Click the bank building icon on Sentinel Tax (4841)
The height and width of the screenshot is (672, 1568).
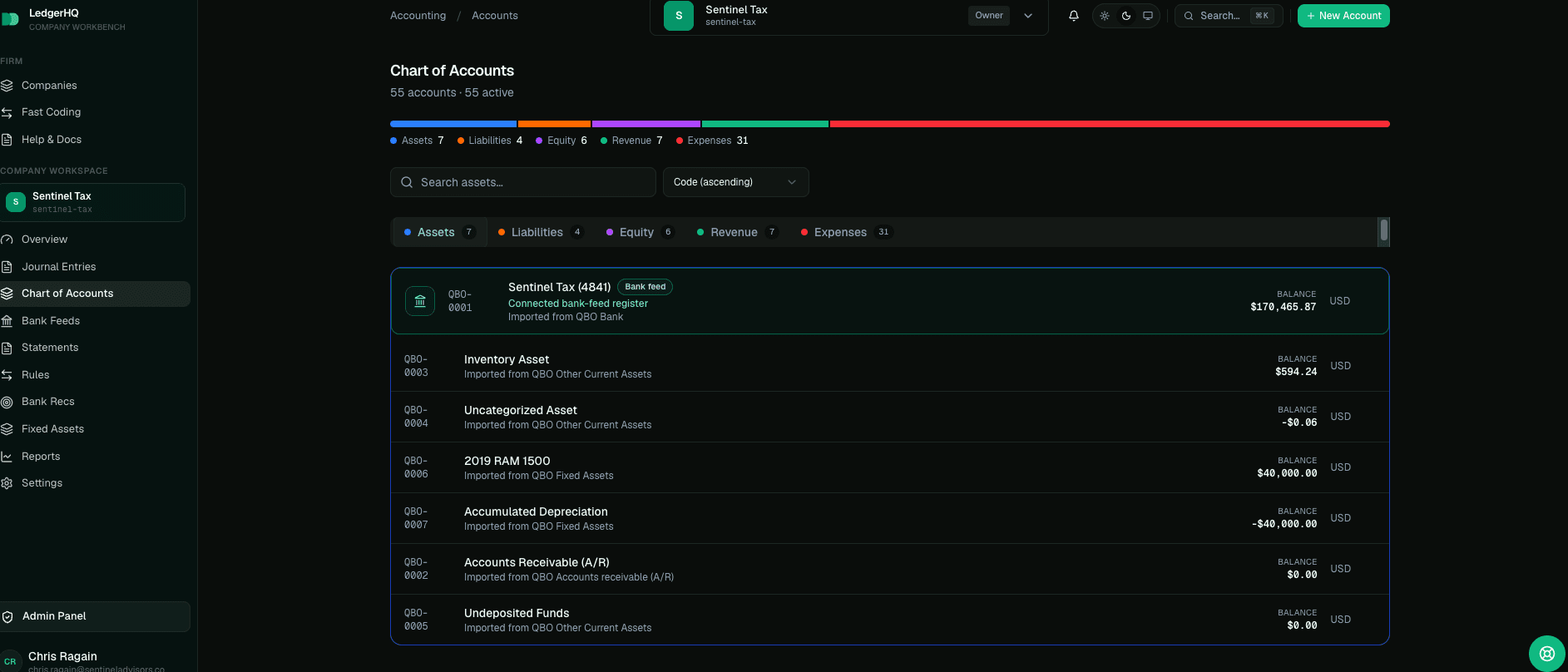420,301
